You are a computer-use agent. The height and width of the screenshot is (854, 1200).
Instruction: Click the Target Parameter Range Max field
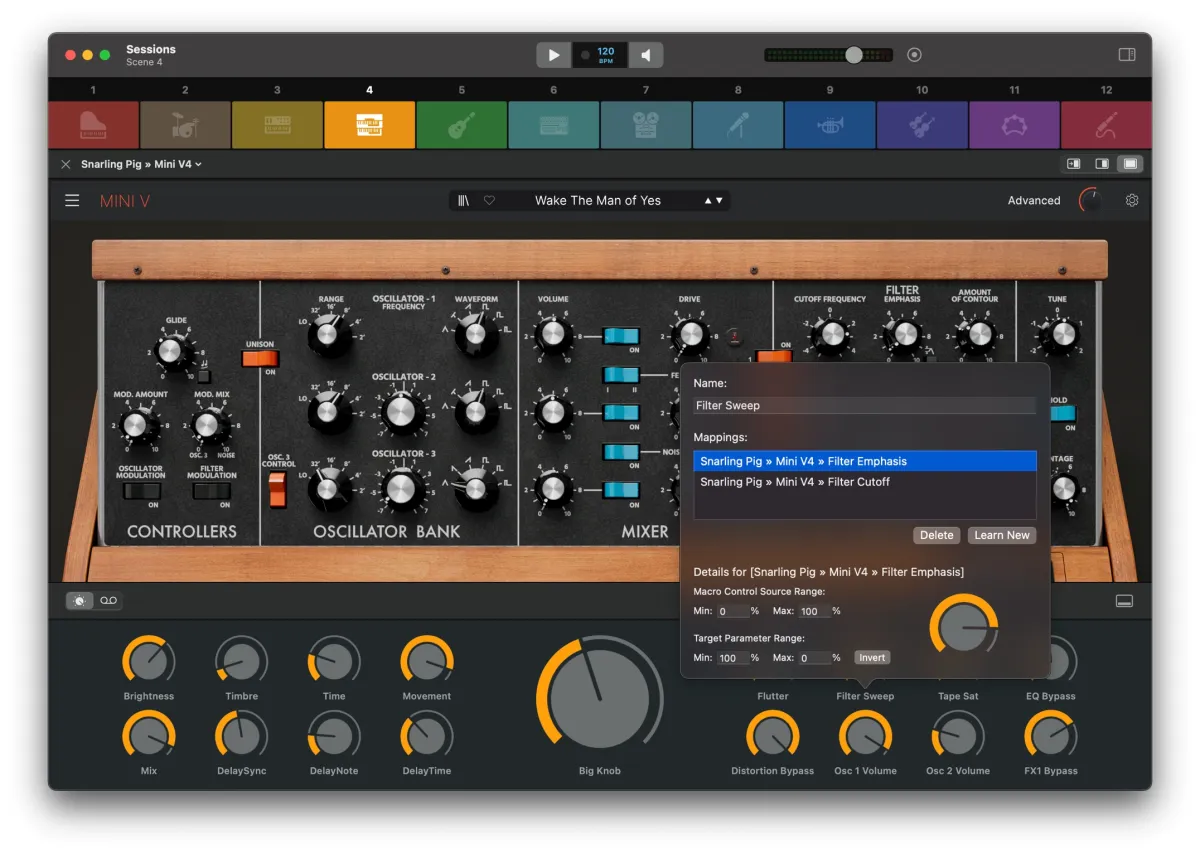813,658
